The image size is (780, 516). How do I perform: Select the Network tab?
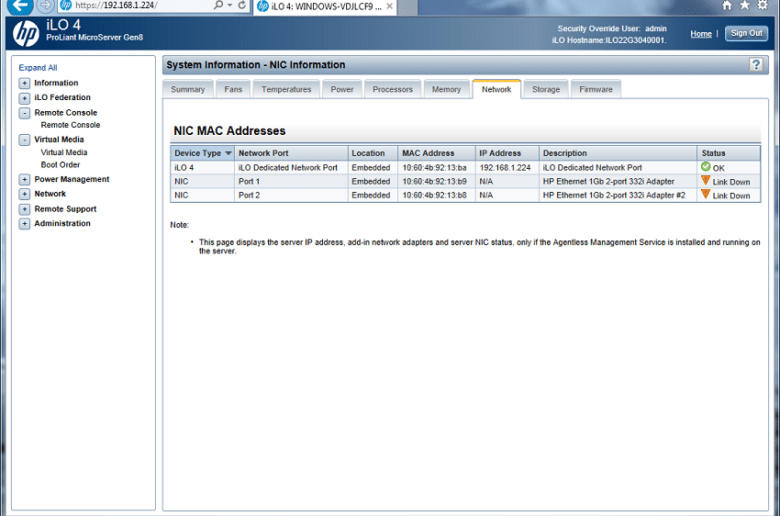click(x=496, y=90)
